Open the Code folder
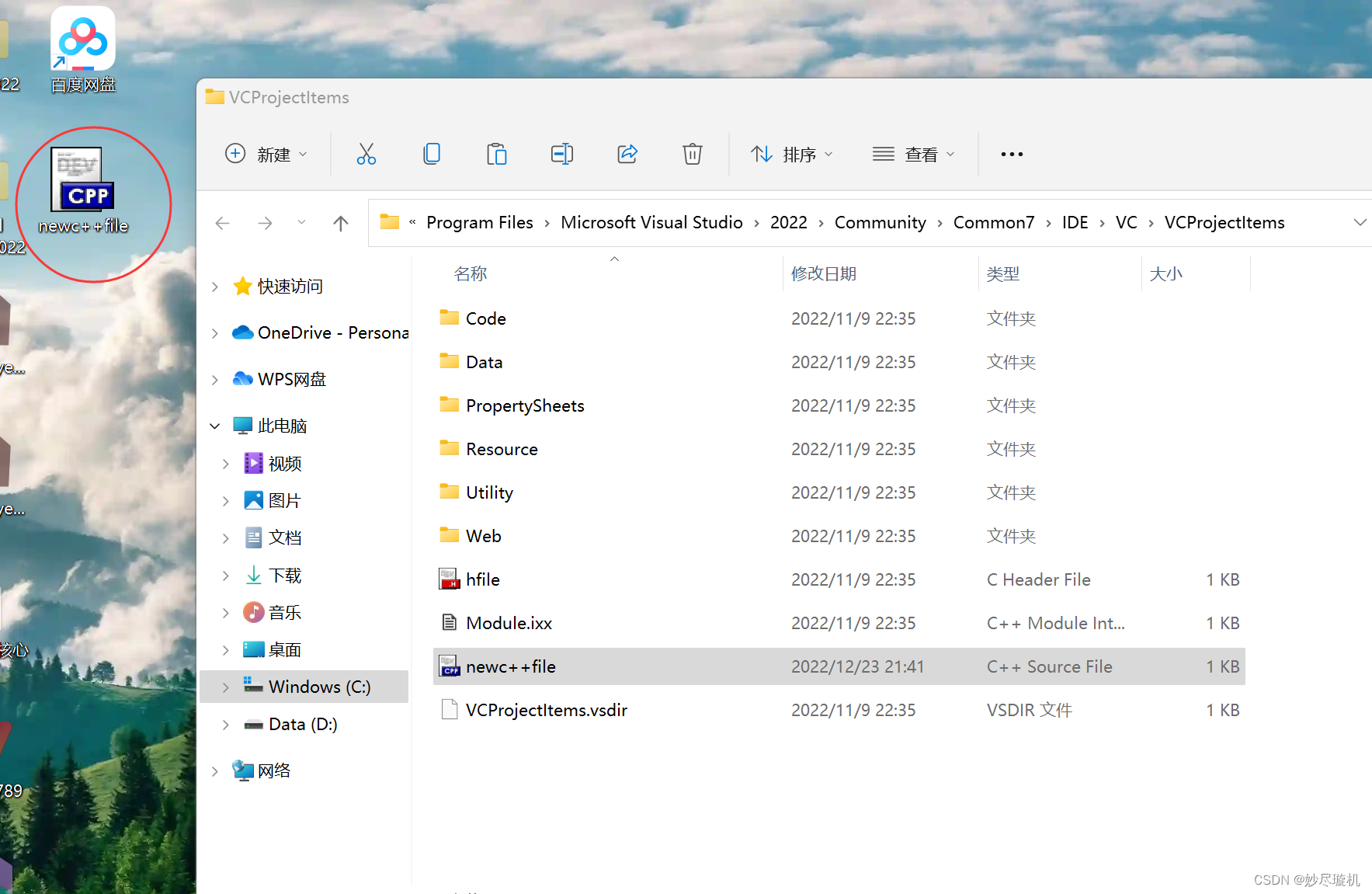Screen dimensions: 1372x894 pos(485,318)
